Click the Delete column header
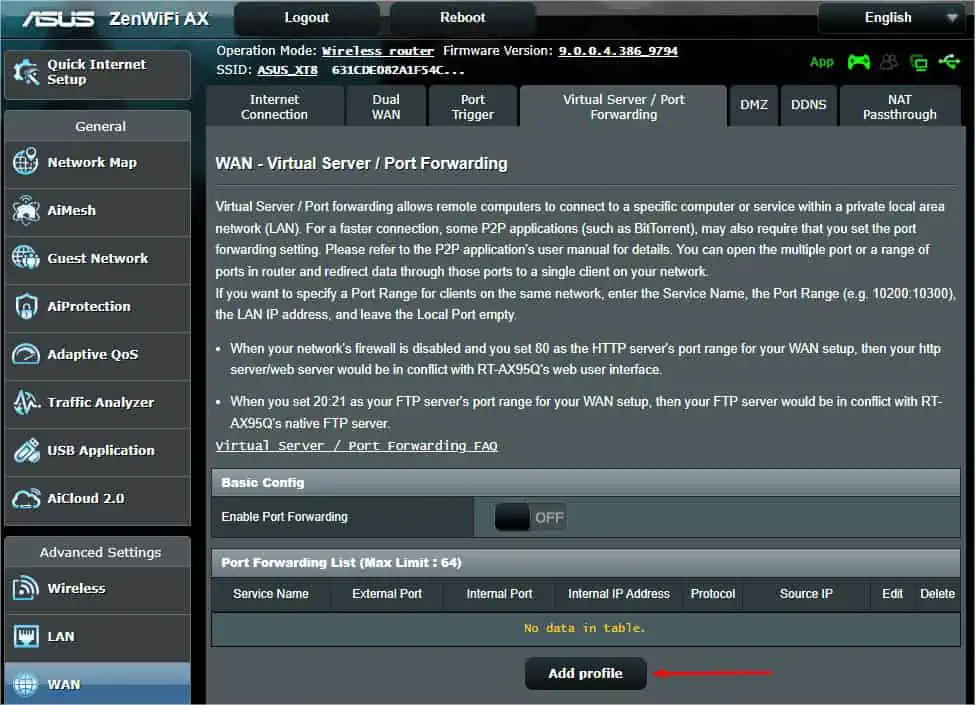This screenshot has height=705, width=975. (x=937, y=594)
